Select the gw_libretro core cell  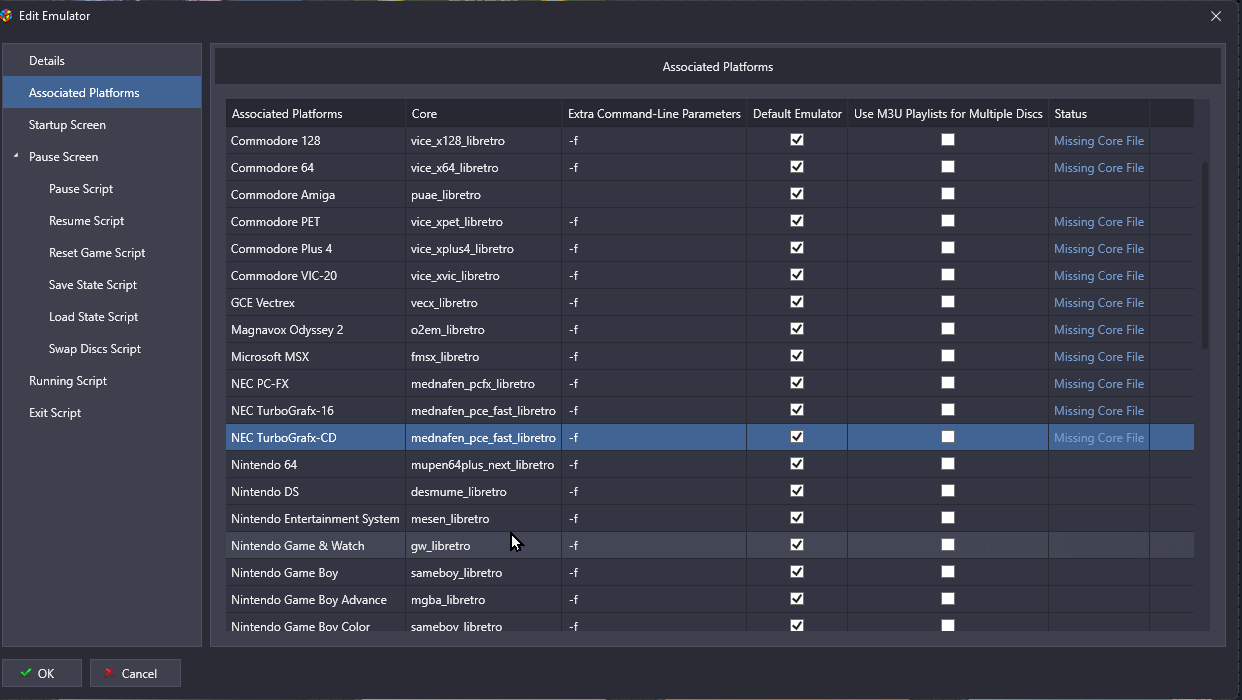click(483, 546)
